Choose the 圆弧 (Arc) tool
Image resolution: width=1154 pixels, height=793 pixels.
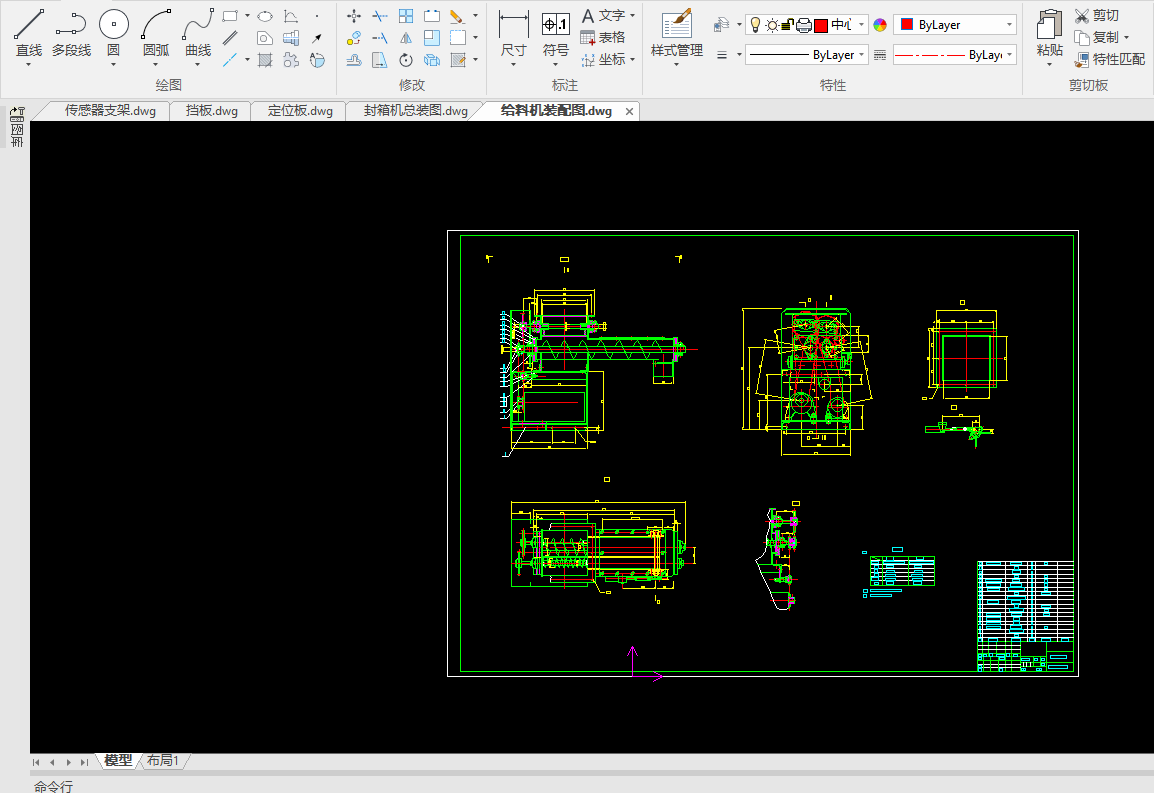click(x=156, y=26)
